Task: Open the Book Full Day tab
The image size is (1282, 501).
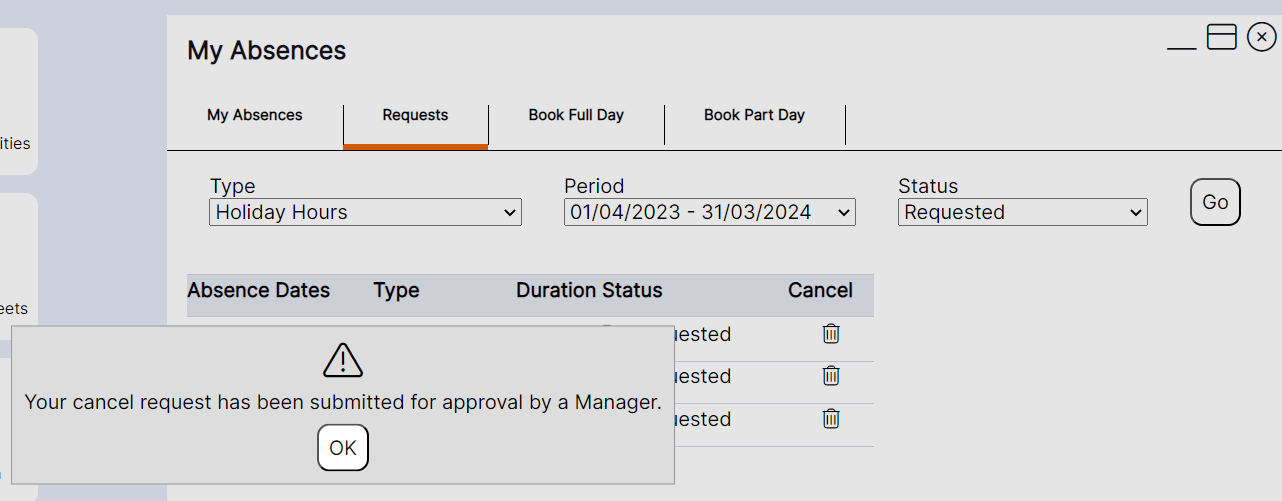Action: 576,115
